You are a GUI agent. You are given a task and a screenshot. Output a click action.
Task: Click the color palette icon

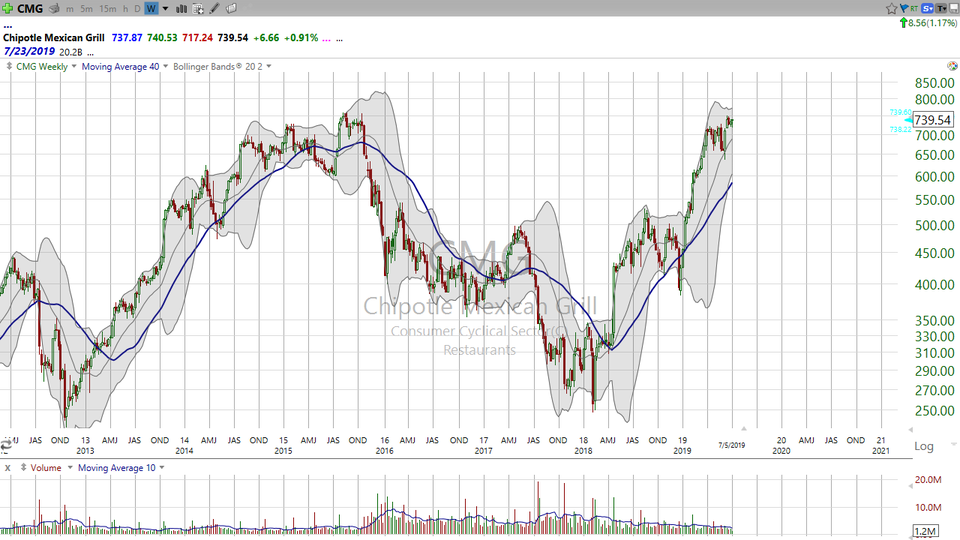(952, 66)
